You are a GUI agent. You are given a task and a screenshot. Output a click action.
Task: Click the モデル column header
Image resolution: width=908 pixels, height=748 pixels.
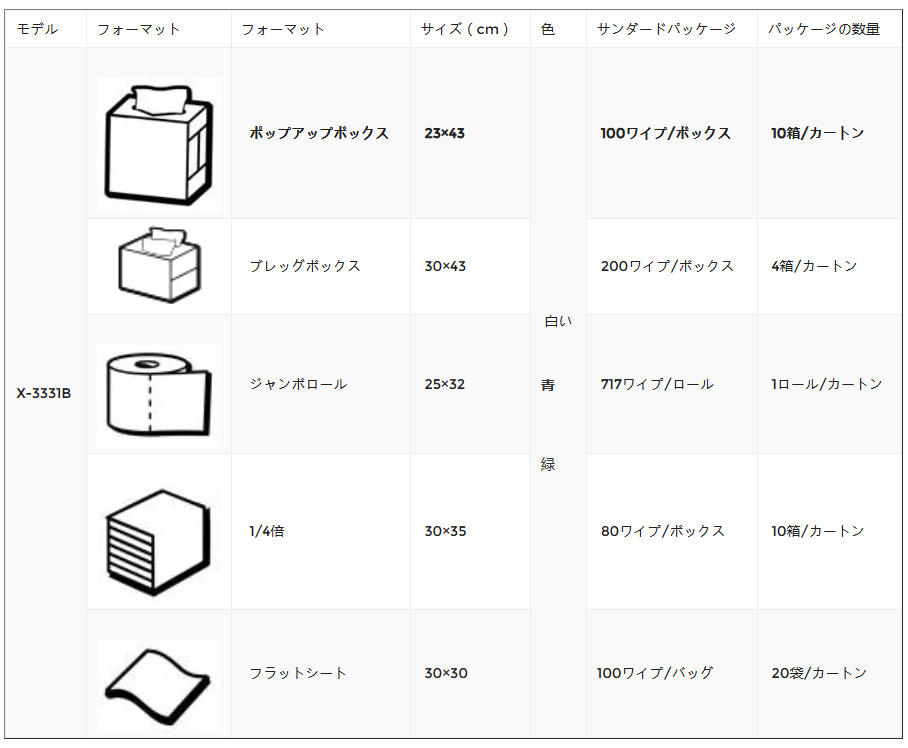pyautogui.click(x=38, y=29)
